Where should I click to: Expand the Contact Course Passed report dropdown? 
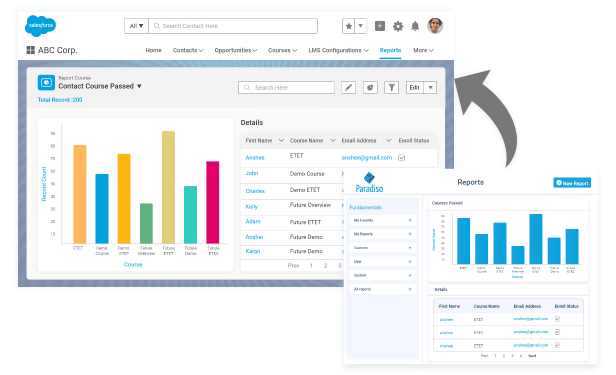point(139,86)
